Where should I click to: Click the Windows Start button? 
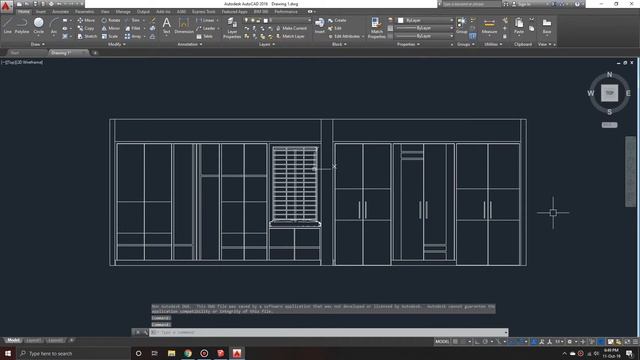[8, 353]
